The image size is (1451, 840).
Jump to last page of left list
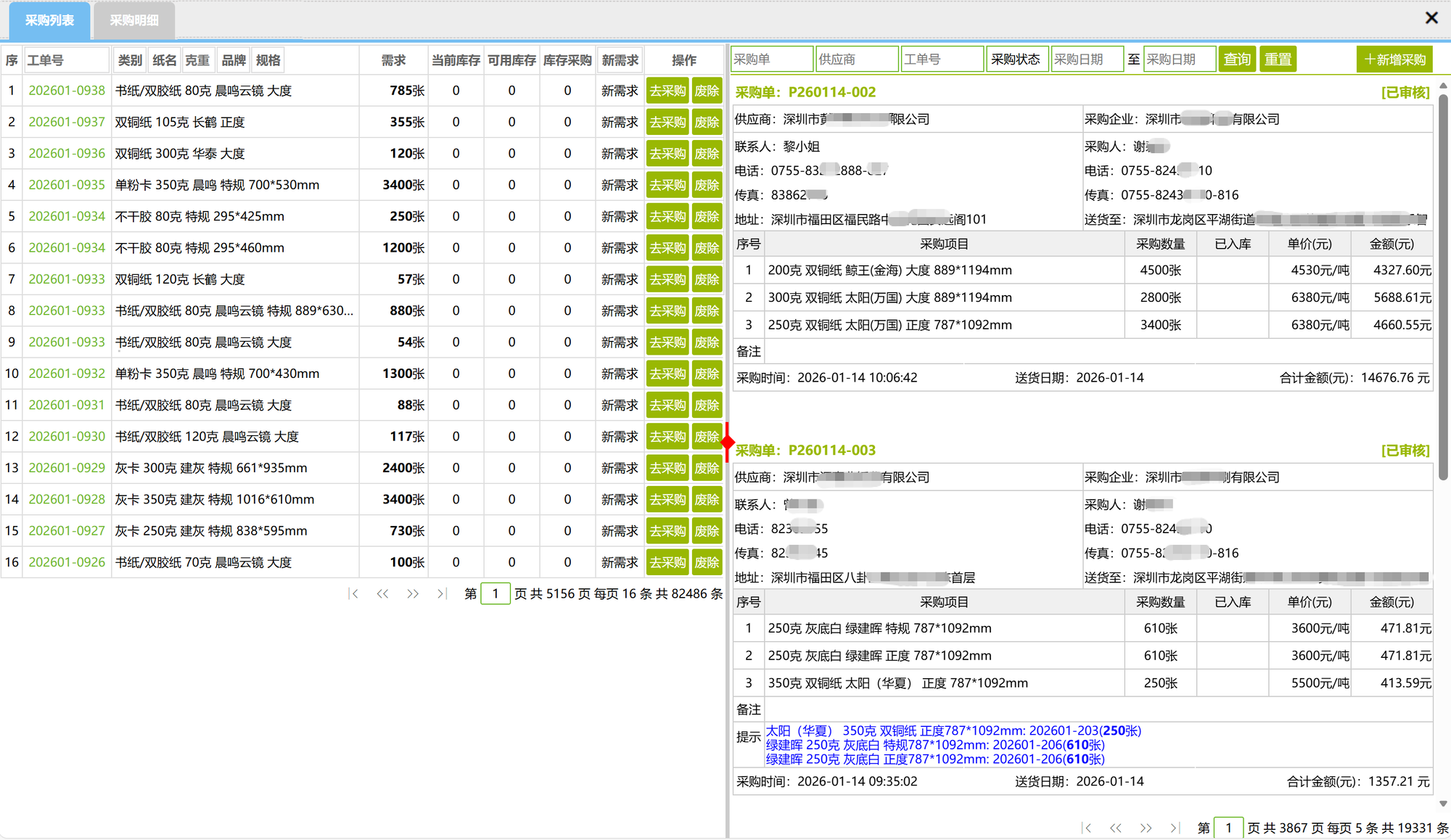[442, 593]
